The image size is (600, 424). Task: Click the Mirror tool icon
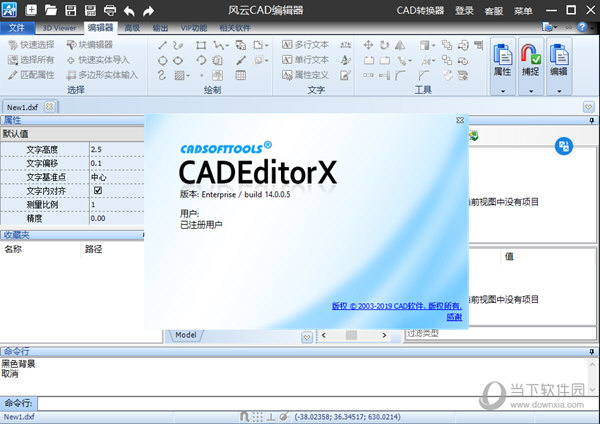[400, 45]
